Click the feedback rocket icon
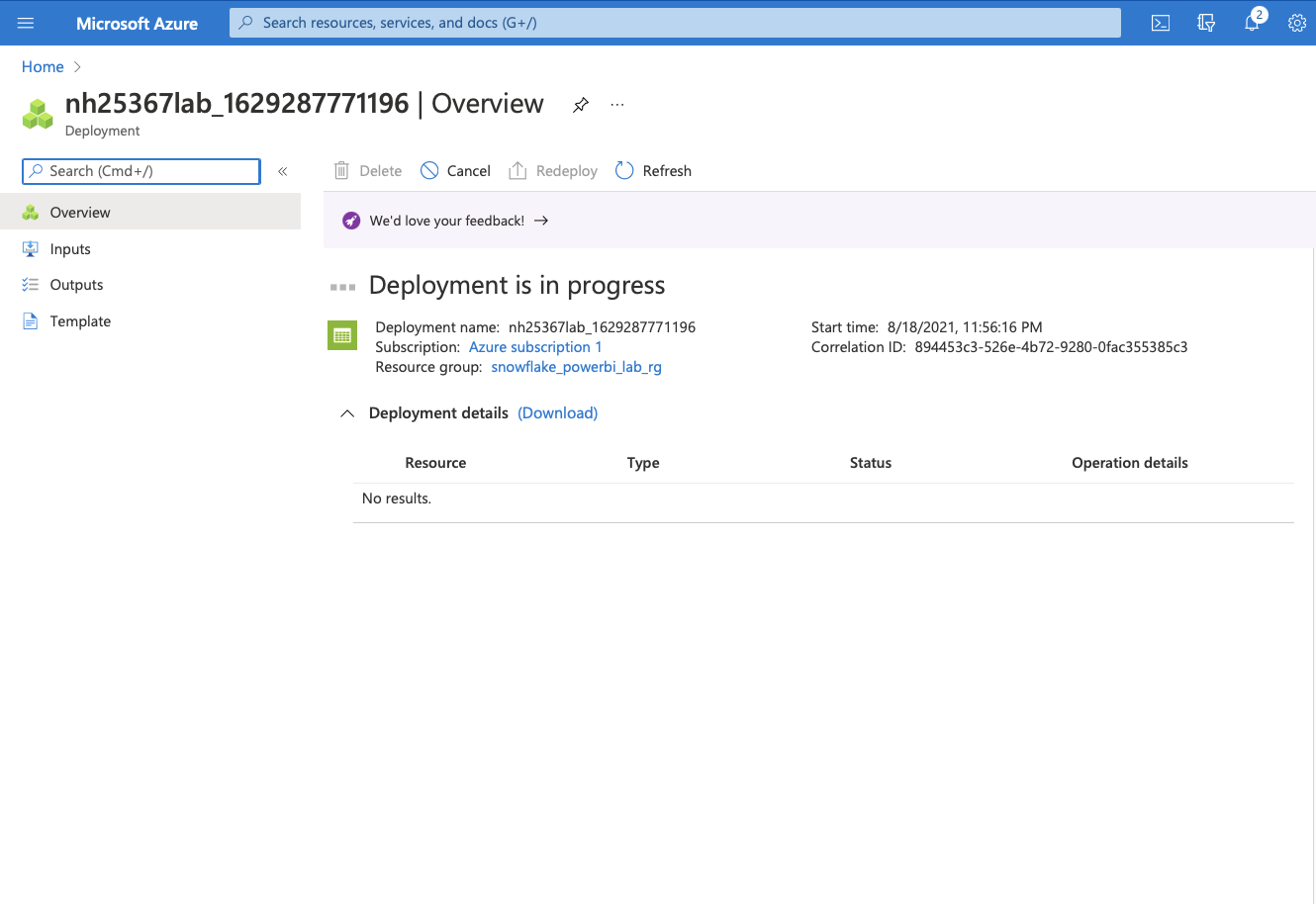 351,221
